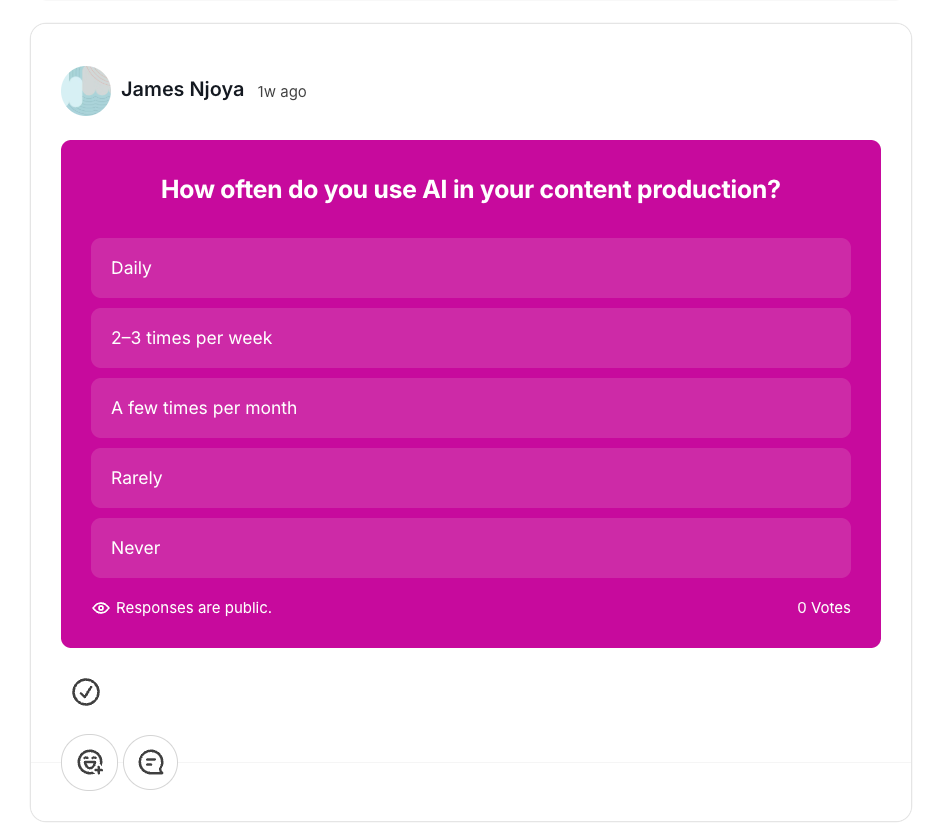Click the 0 Votes label
949x839 pixels.
[823, 608]
